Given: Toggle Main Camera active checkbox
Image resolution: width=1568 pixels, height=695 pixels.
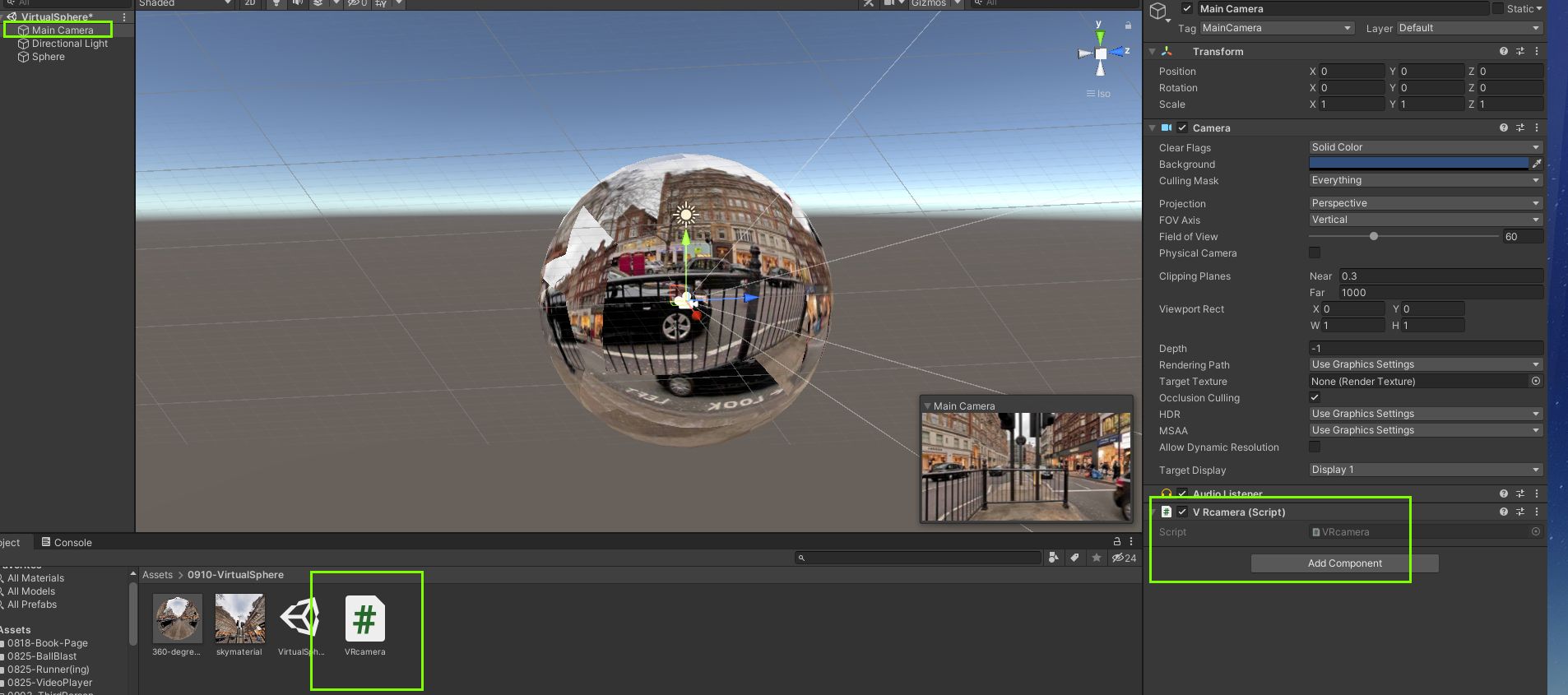Looking at the screenshot, I should click(1187, 8).
